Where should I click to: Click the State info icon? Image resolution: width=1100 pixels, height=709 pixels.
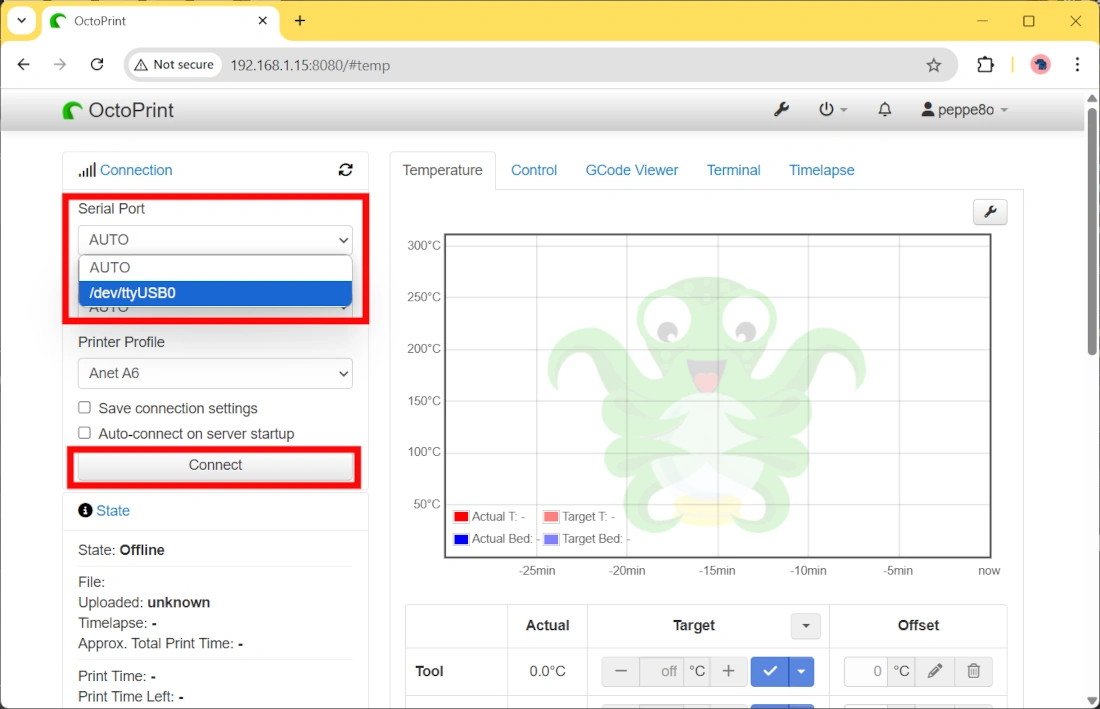coord(85,511)
